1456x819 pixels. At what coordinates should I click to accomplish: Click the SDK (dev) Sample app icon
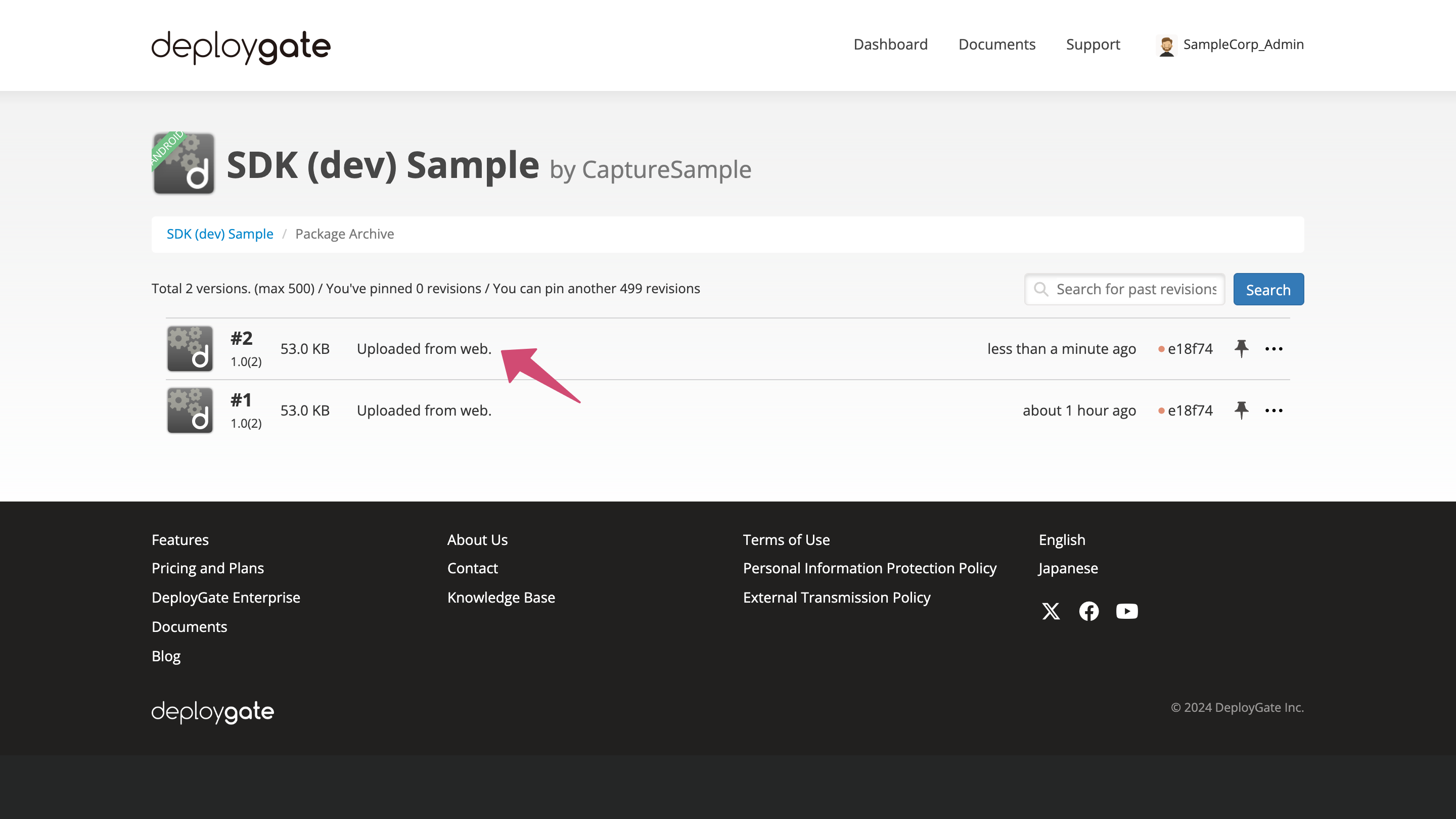(184, 163)
